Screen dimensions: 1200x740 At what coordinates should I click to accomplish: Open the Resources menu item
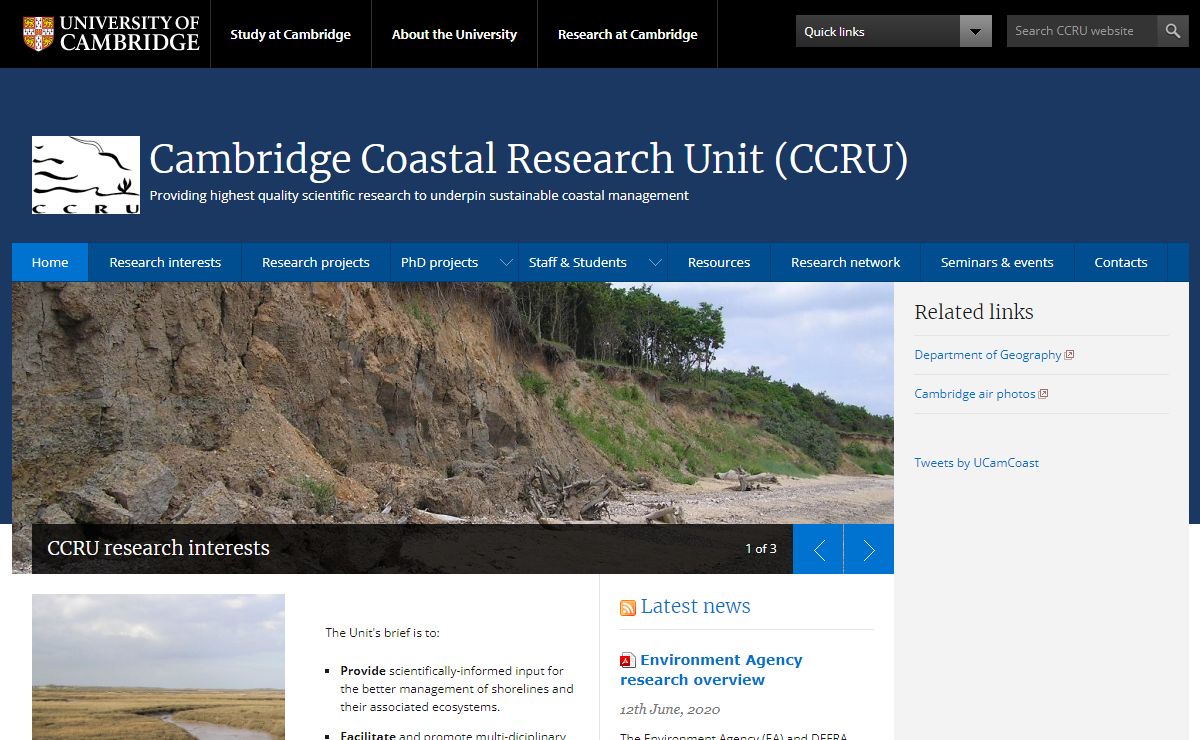coord(719,262)
